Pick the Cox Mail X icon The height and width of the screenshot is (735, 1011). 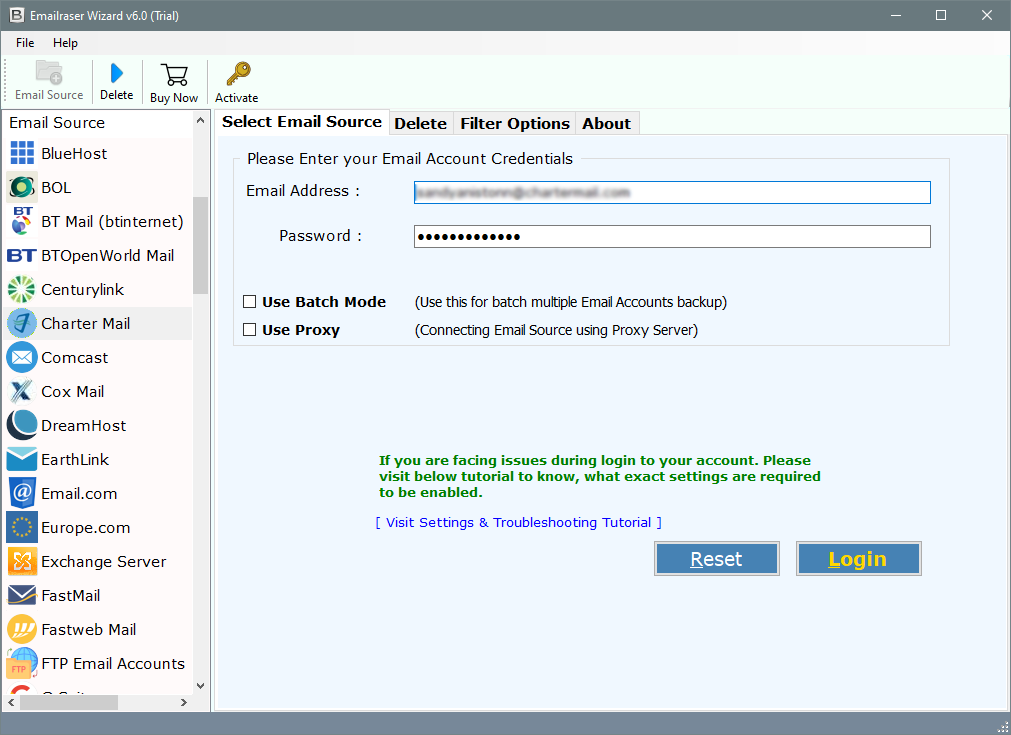coord(21,391)
